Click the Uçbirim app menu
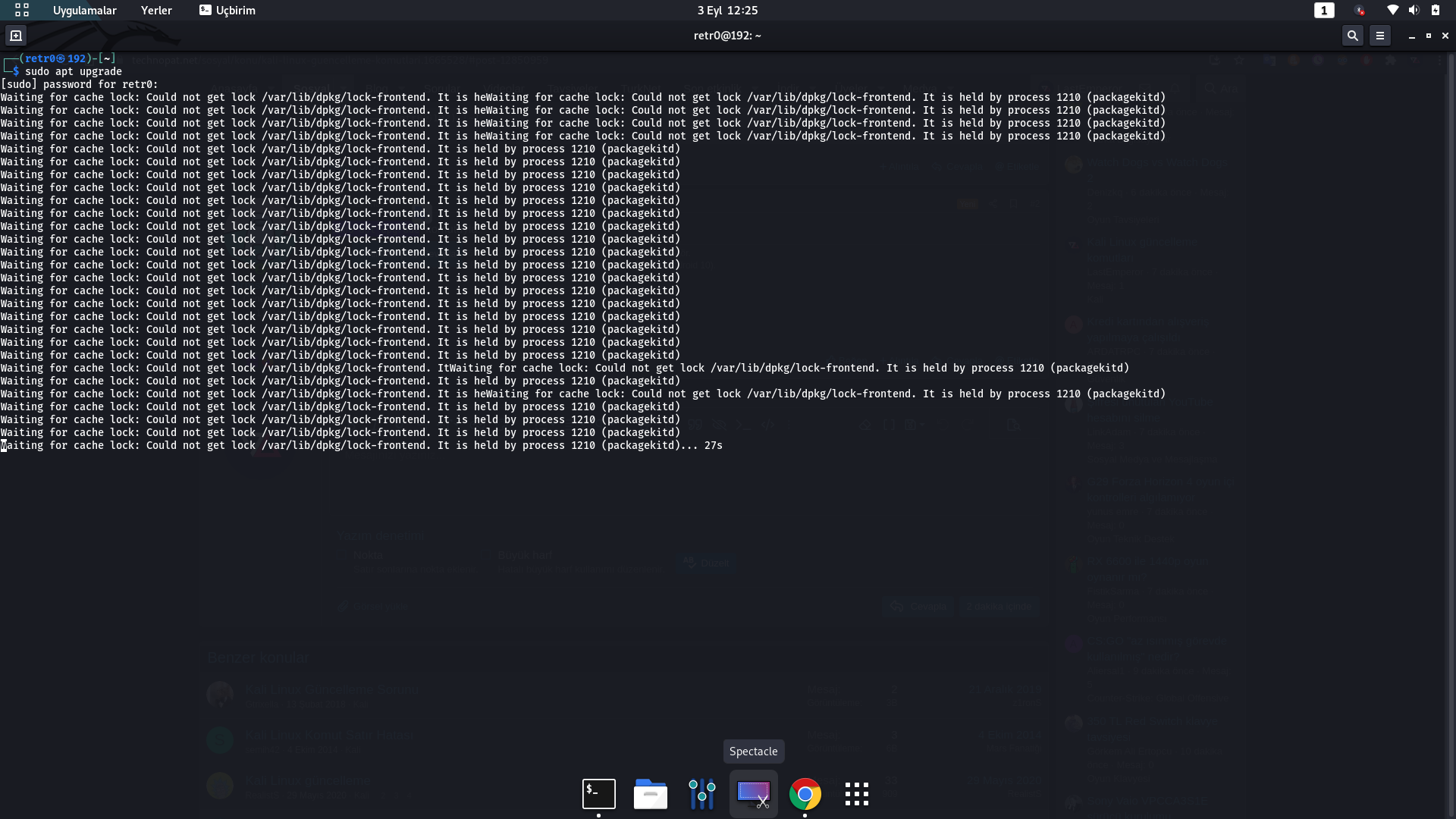The width and height of the screenshot is (1456, 819). (x=227, y=11)
